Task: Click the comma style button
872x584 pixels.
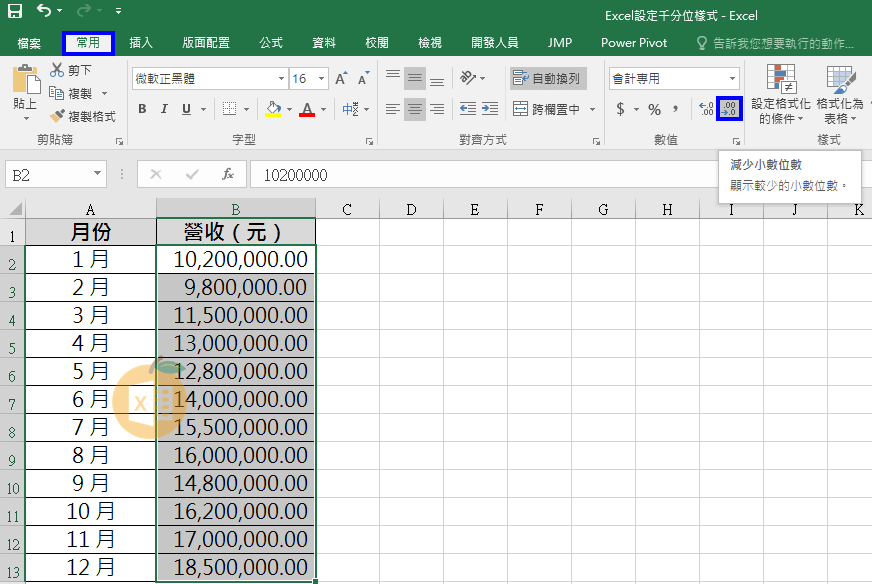Action: click(x=677, y=109)
